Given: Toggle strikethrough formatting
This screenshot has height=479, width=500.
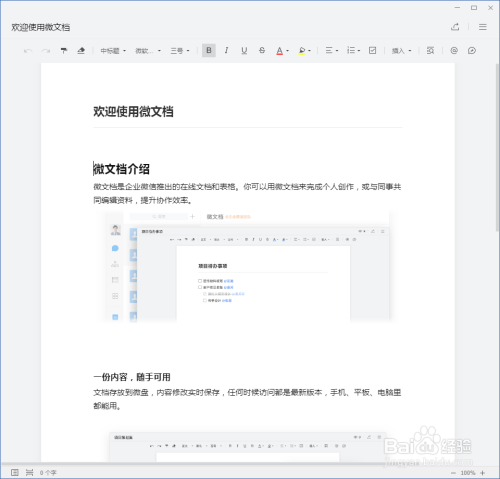Looking at the screenshot, I should click(262, 50).
